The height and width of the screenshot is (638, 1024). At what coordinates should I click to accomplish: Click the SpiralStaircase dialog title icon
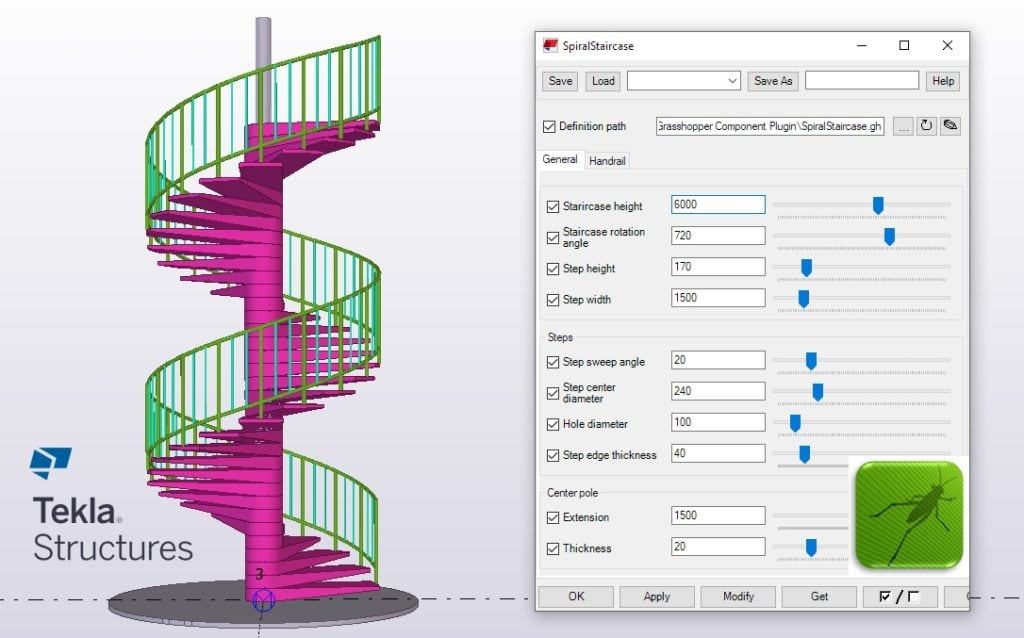549,45
